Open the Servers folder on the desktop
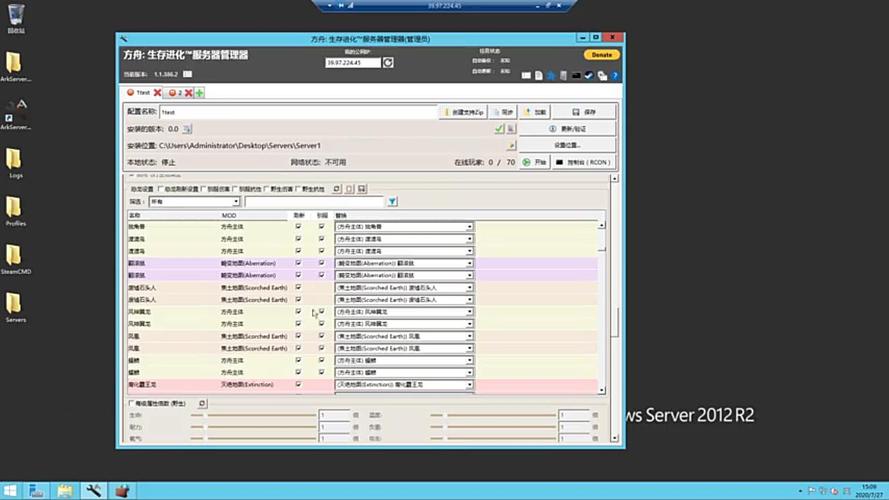 (15, 308)
